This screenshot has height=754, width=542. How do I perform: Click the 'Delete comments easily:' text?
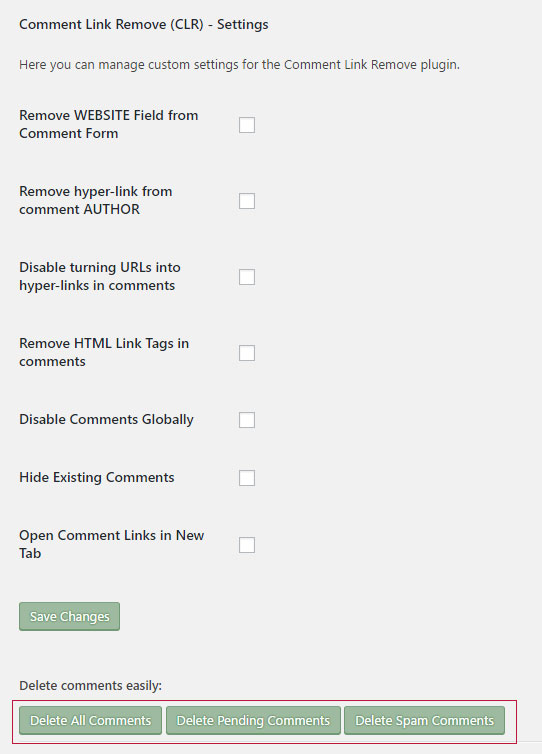(90, 685)
